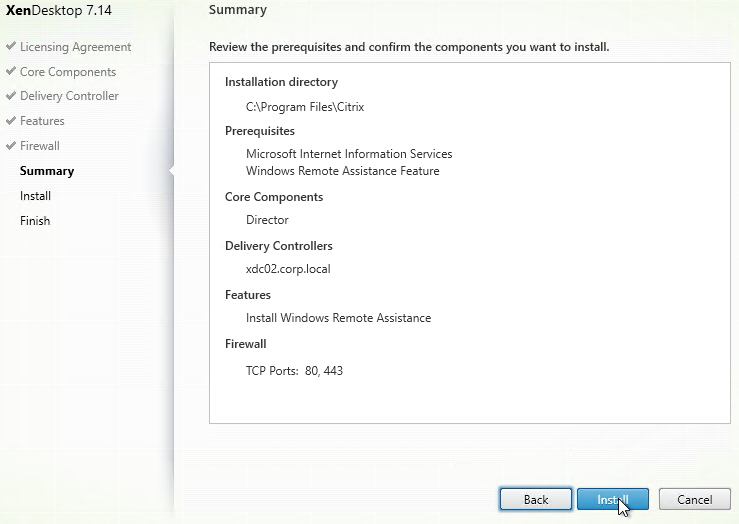
Task: Click the Finish step in sidebar
Action: (x=35, y=221)
